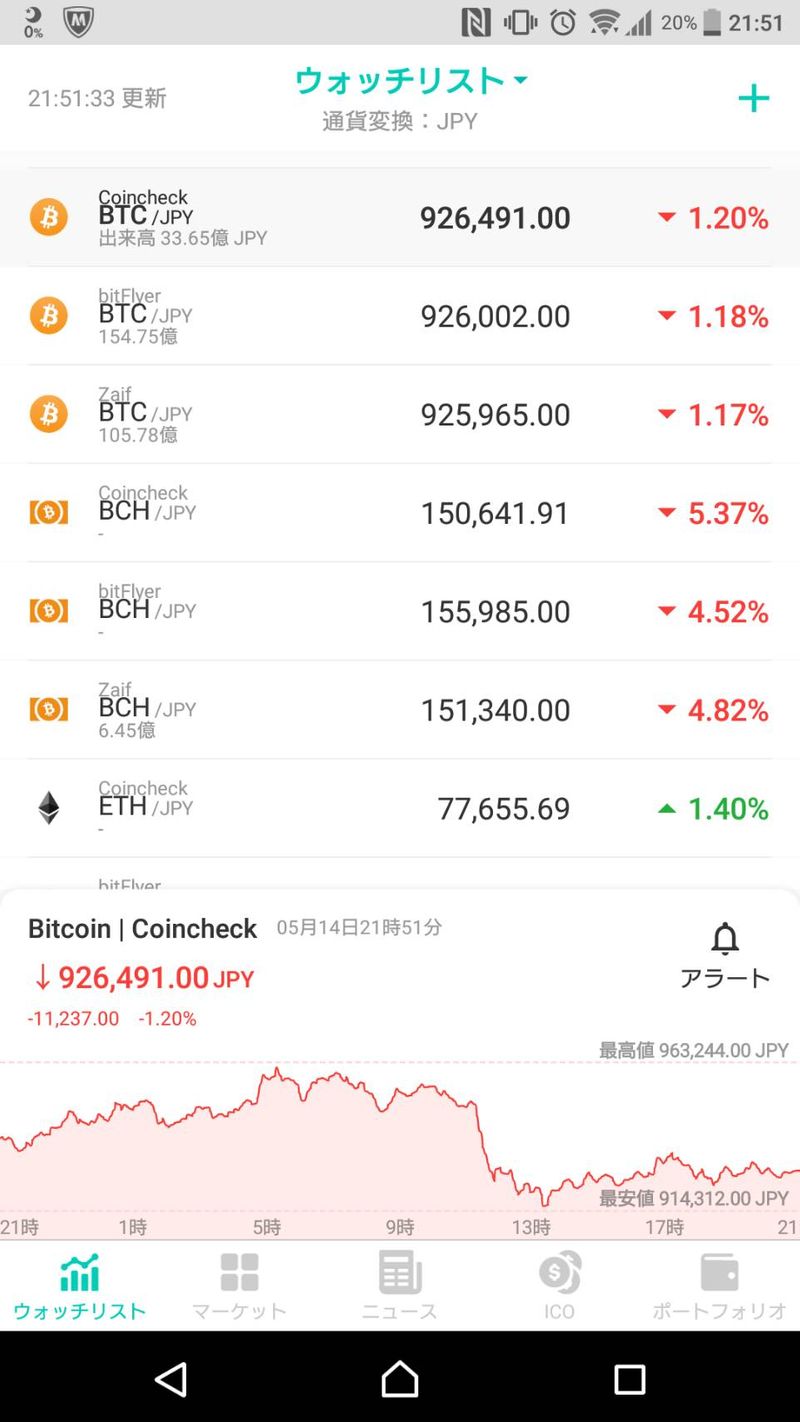Tap the bitFlyer Bitcoin coin icon
800x1422 pixels.
[x=48, y=316]
